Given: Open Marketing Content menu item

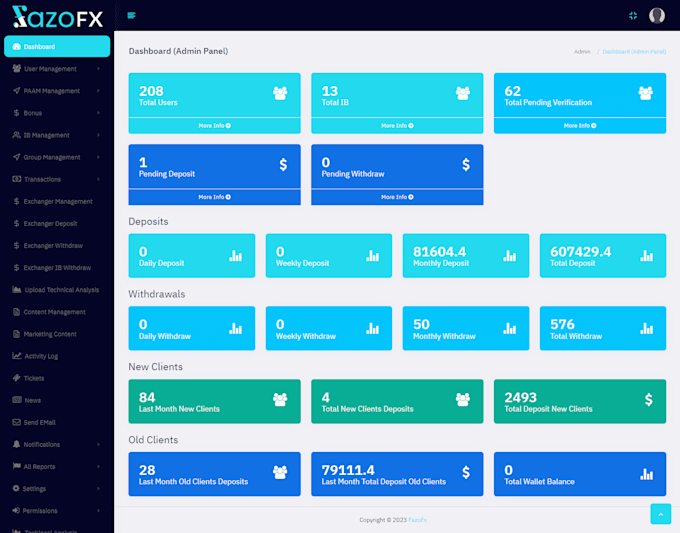Looking at the screenshot, I should (x=57, y=334).
